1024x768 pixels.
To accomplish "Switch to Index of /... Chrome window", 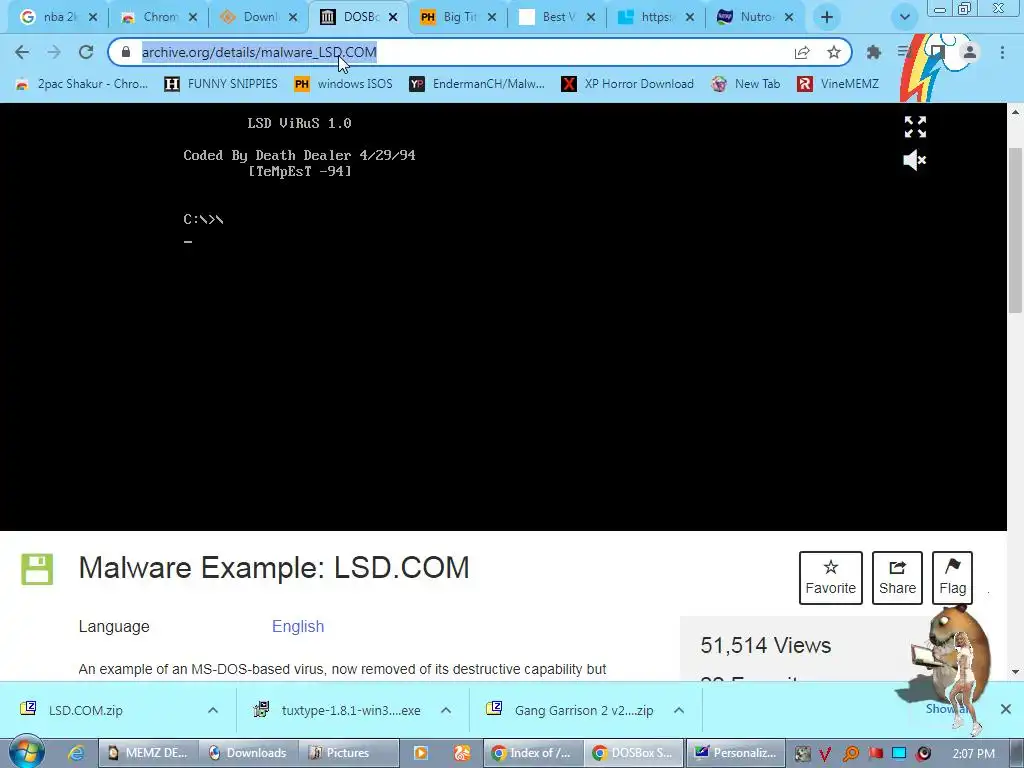I will [533, 753].
